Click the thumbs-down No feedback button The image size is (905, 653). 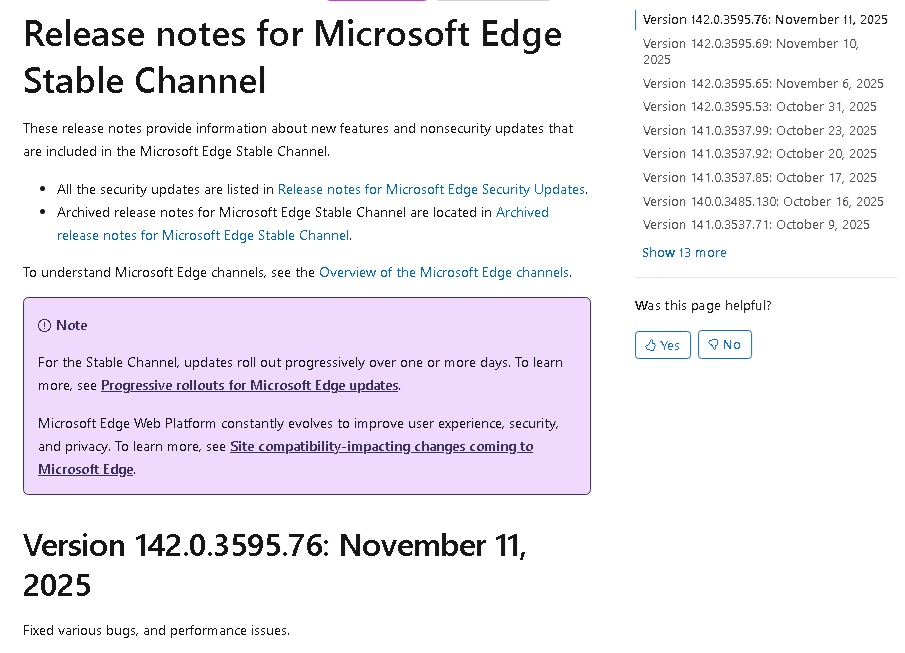click(724, 345)
